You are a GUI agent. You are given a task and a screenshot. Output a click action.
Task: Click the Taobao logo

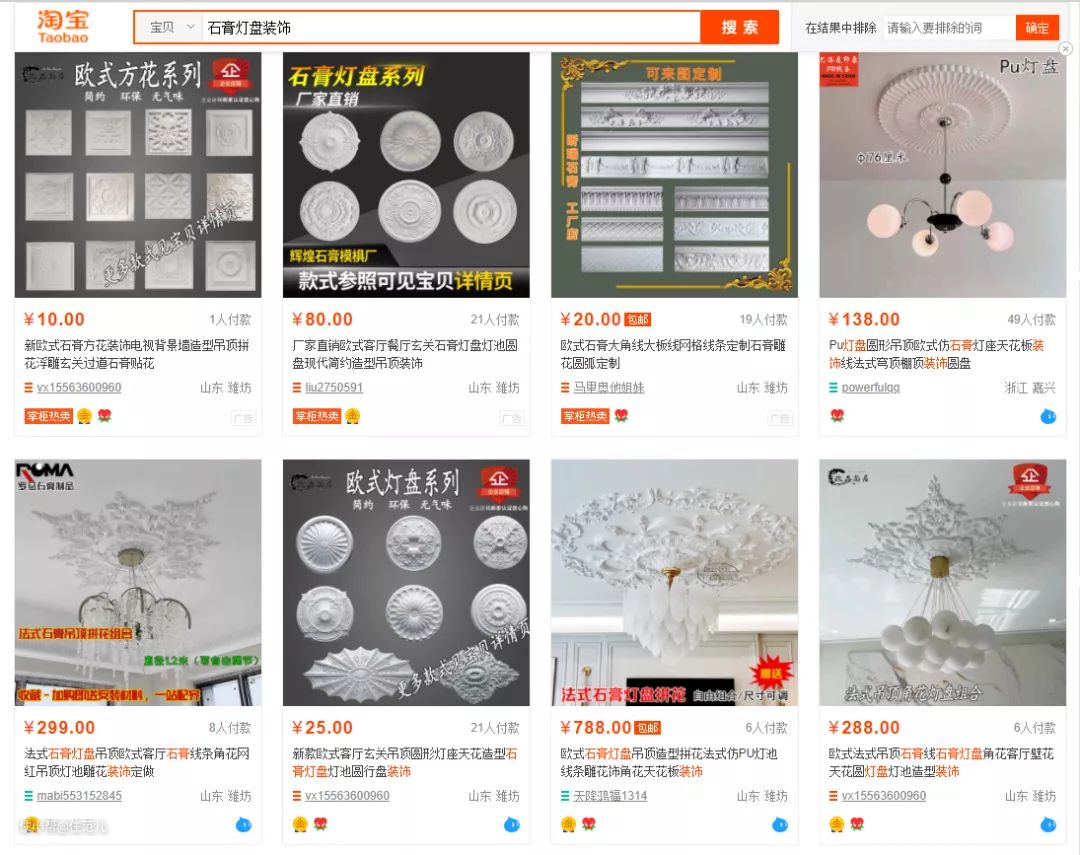[63, 27]
